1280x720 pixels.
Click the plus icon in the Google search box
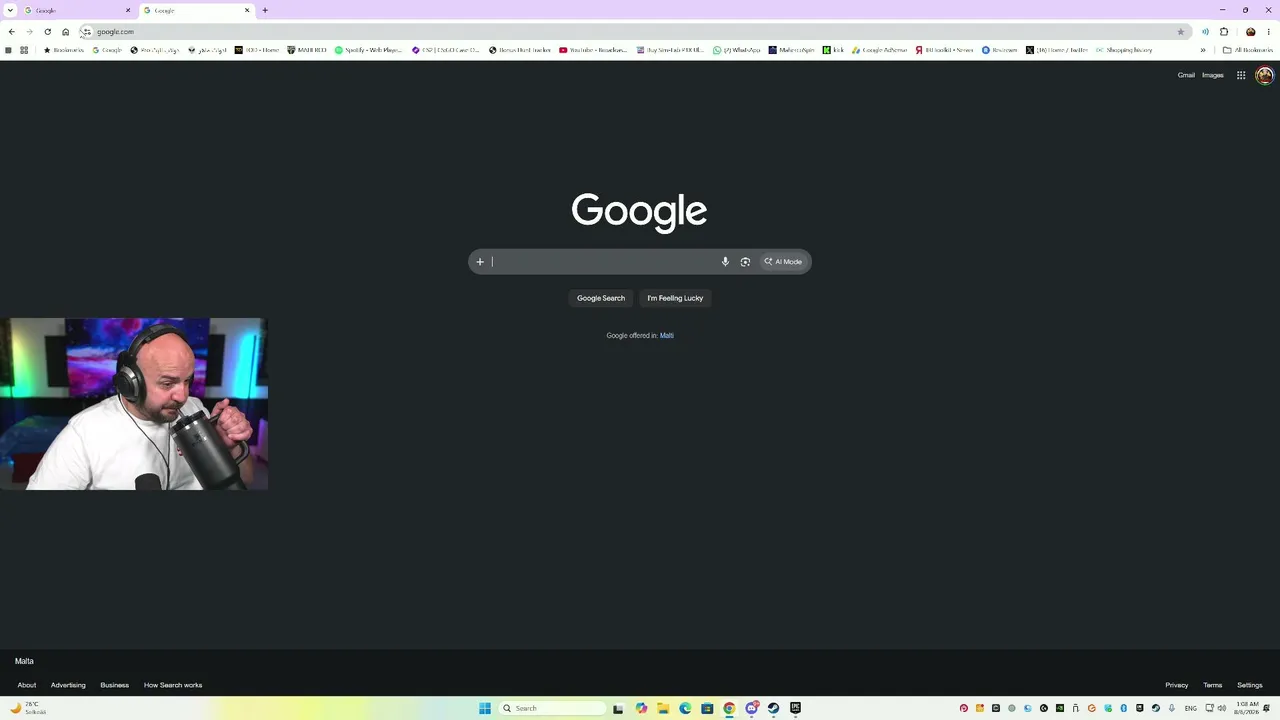[x=480, y=262]
